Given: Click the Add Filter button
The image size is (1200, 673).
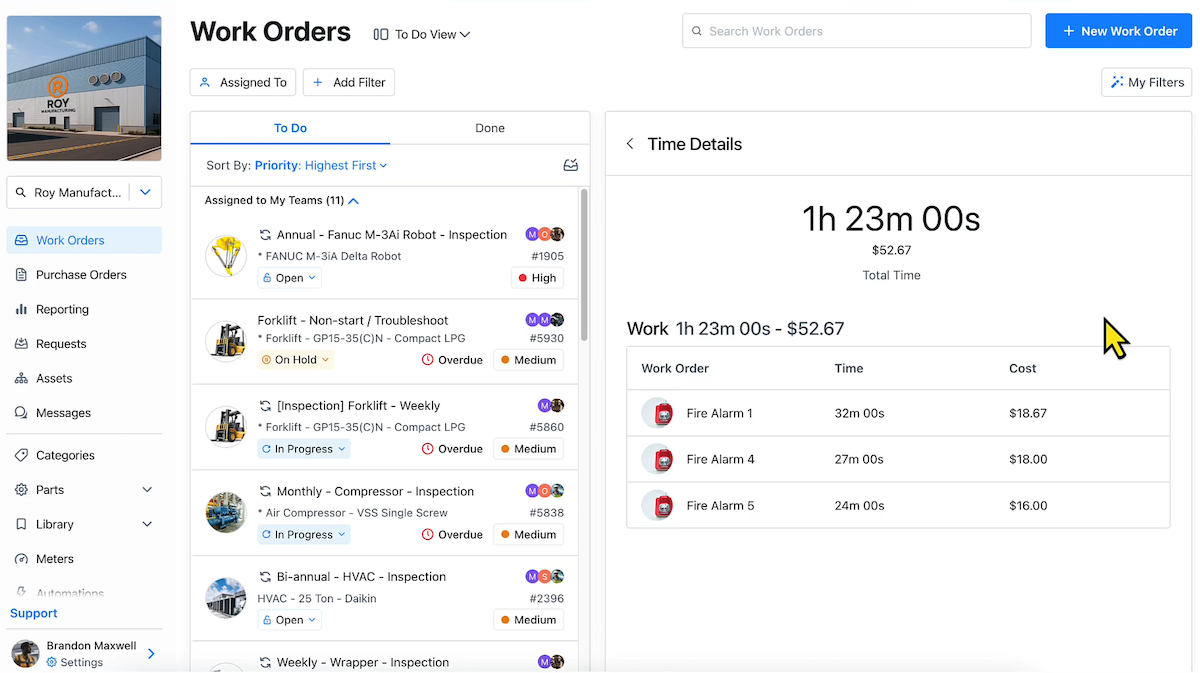Looking at the screenshot, I should pos(349,82).
